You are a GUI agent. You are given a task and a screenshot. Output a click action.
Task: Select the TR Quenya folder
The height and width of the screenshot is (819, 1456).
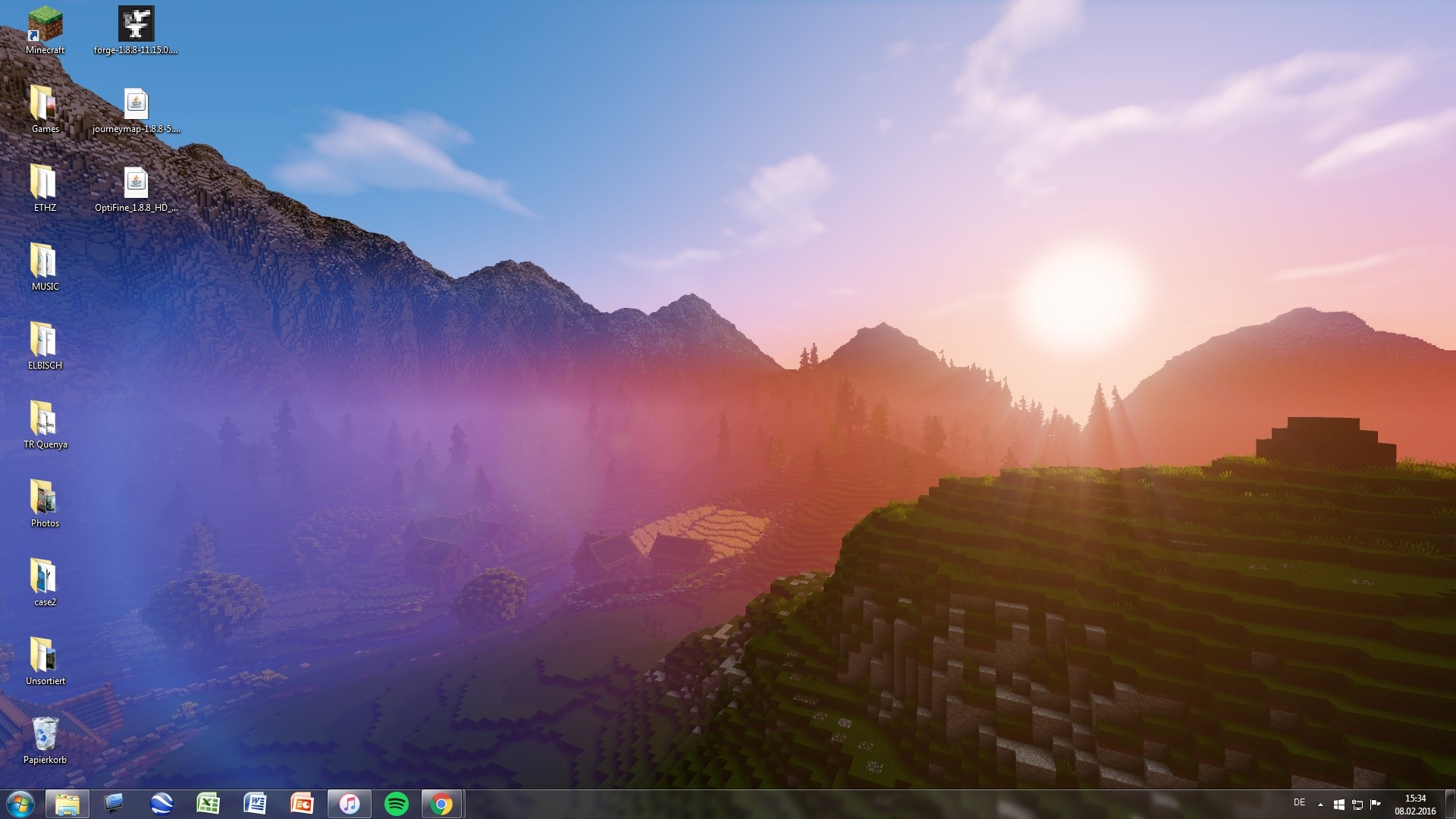45,419
